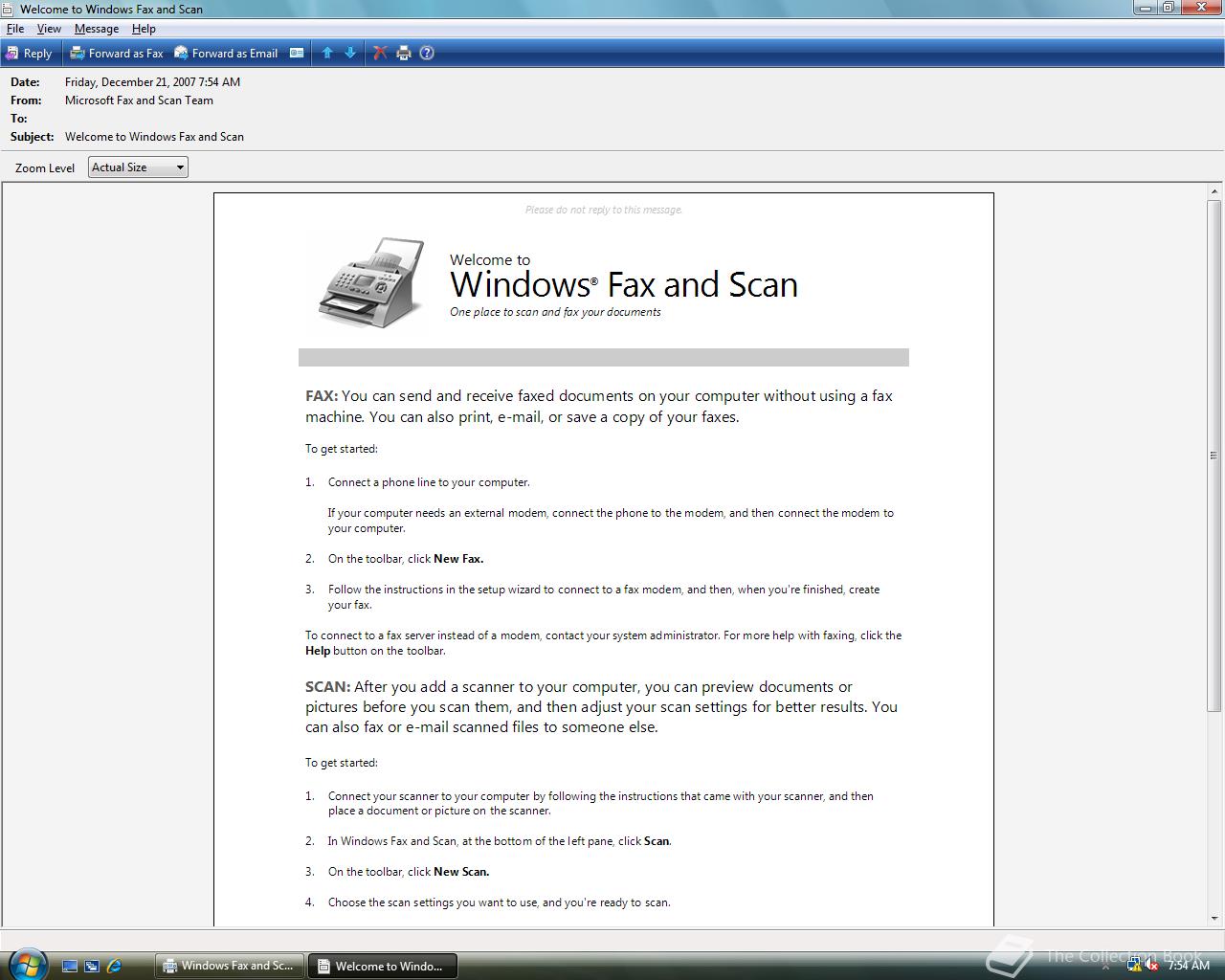Click the bold Help word in text

[x=318, y=651]
